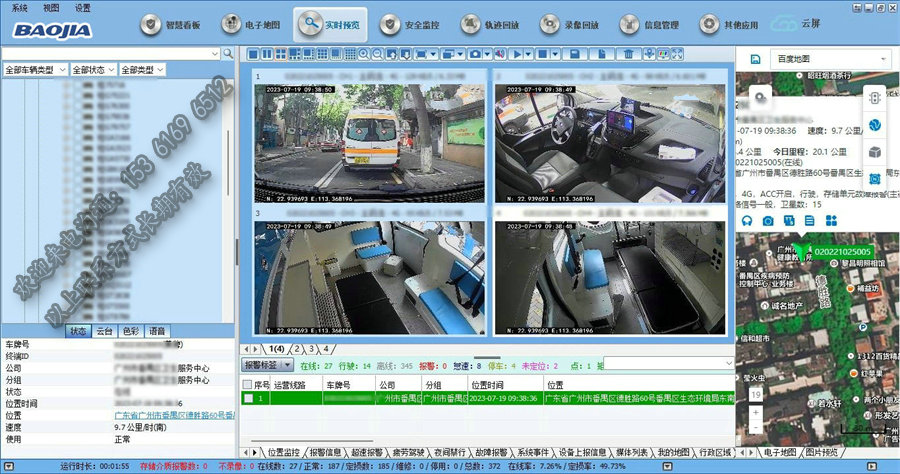This screenshot has width=900, height=474.
Task: Click the headphone listen icon in map popup
Action: tap(746, 220)
